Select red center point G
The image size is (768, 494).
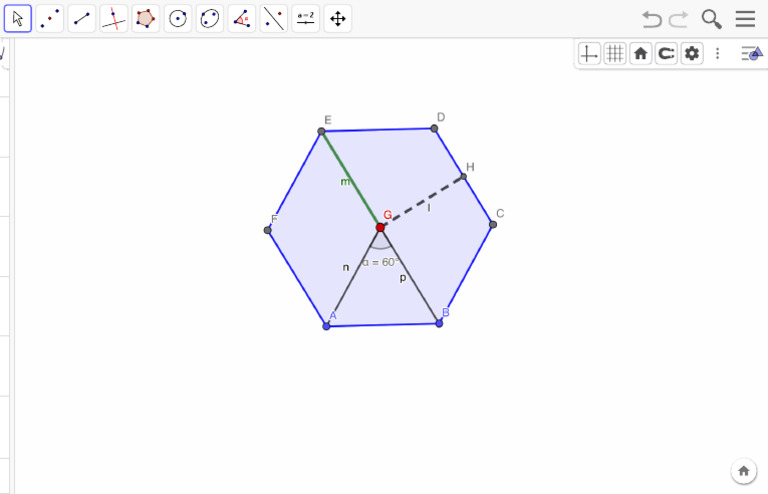pyautogui.click(x=380, y=227)
